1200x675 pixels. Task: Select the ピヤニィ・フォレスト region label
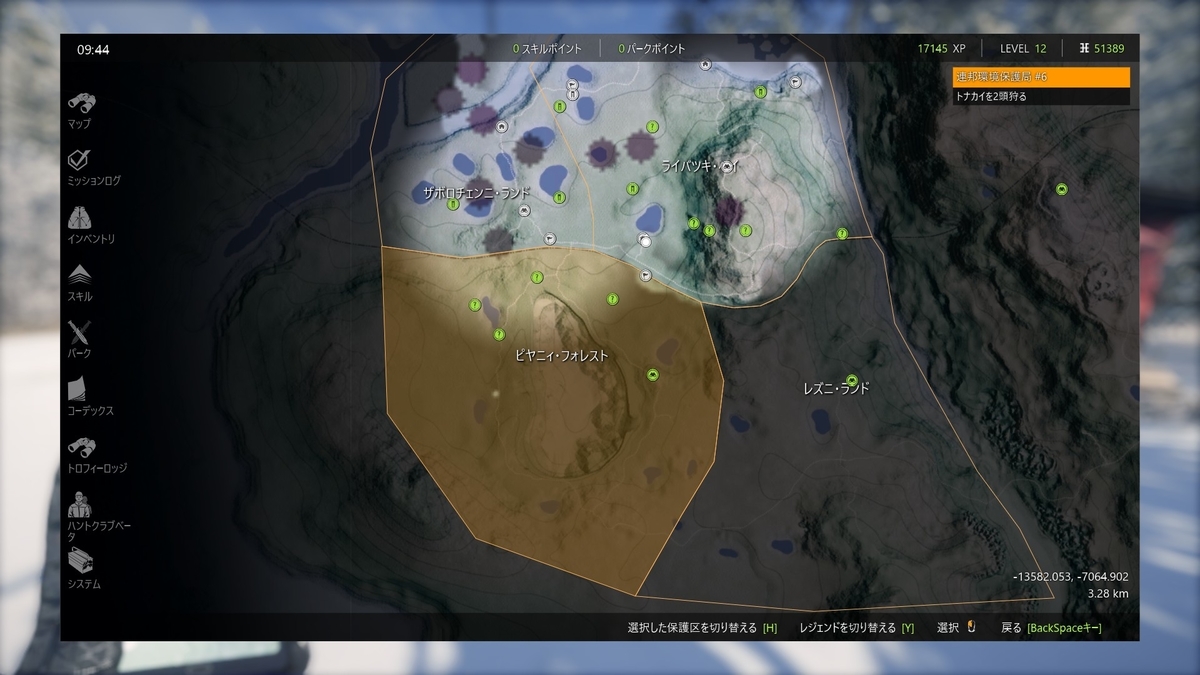(561, 355)
